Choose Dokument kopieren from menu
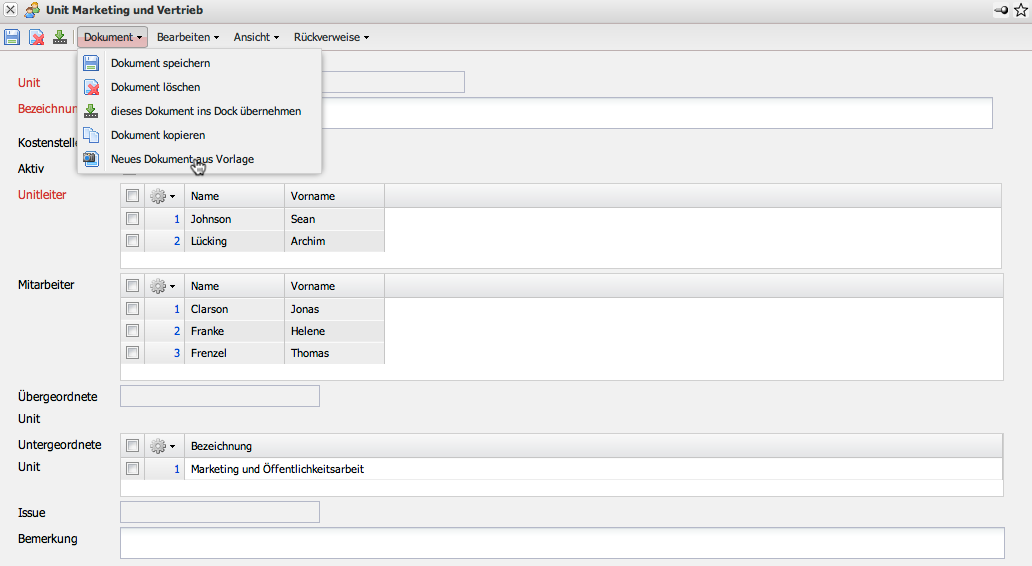 (158, 135)
